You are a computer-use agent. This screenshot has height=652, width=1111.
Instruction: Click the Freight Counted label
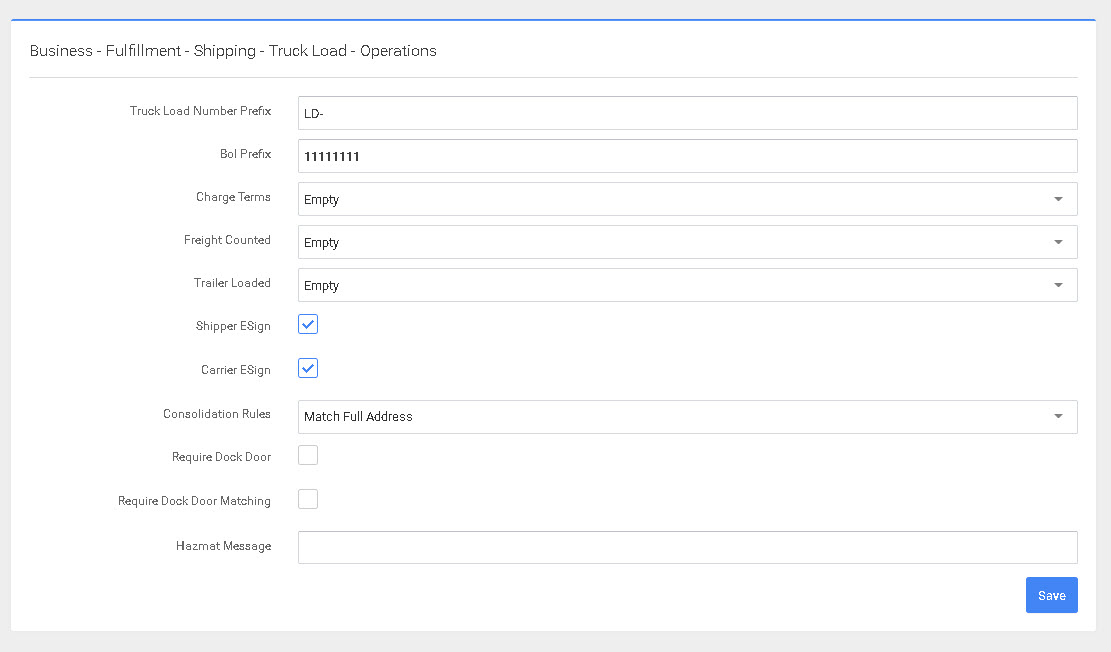(227, 240)
